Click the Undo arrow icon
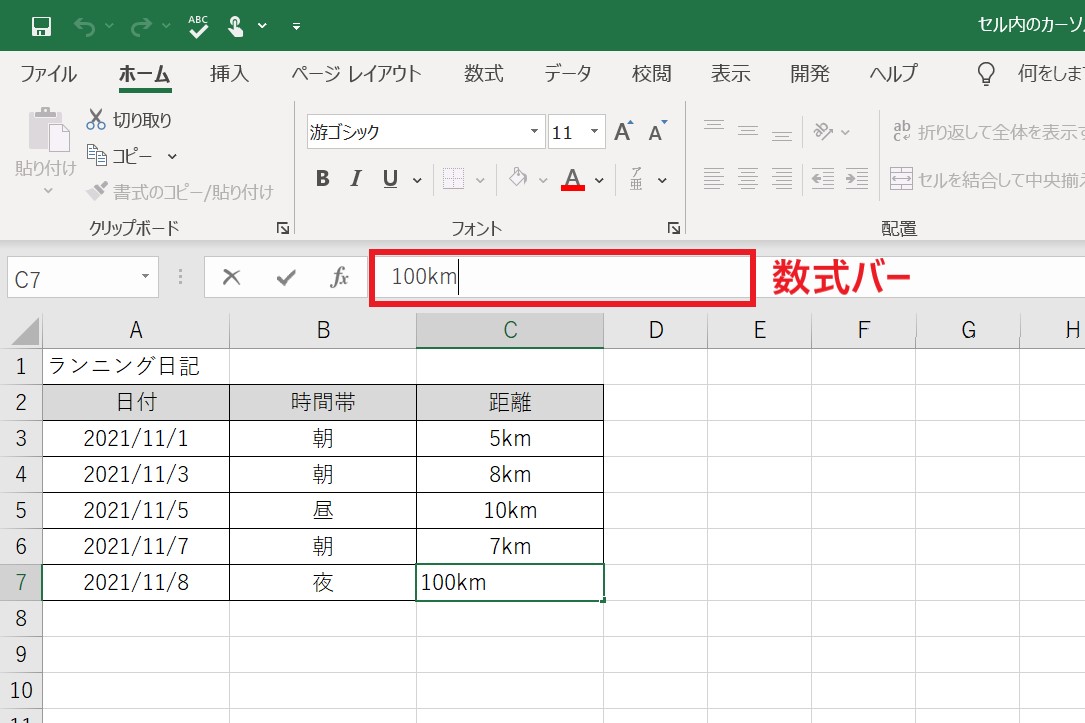This screenshot has width=1085, height=723. pos(84,26)
